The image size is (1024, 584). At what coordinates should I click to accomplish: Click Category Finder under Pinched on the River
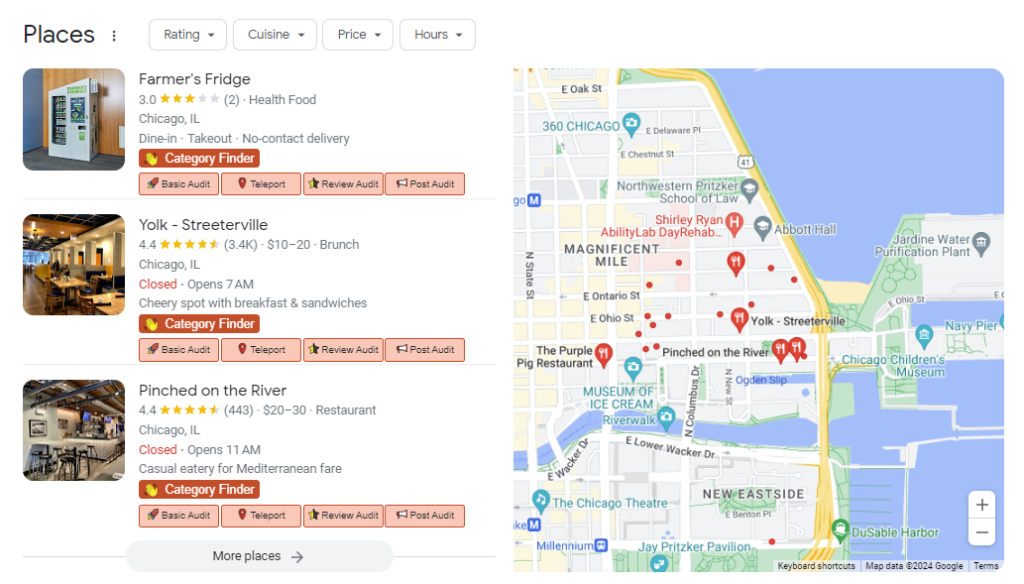click(x=199, y=489)
